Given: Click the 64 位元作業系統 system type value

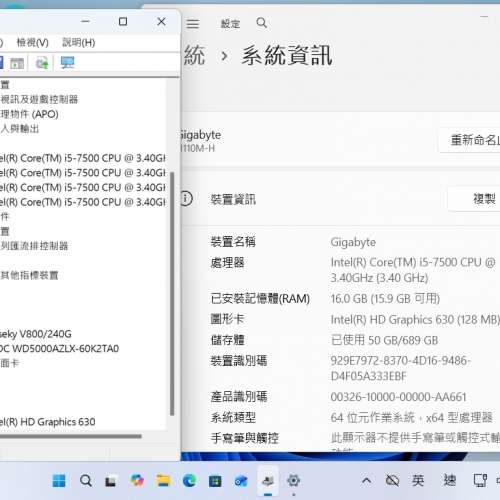Looking at the screenshot, I should tap(411, 418).
